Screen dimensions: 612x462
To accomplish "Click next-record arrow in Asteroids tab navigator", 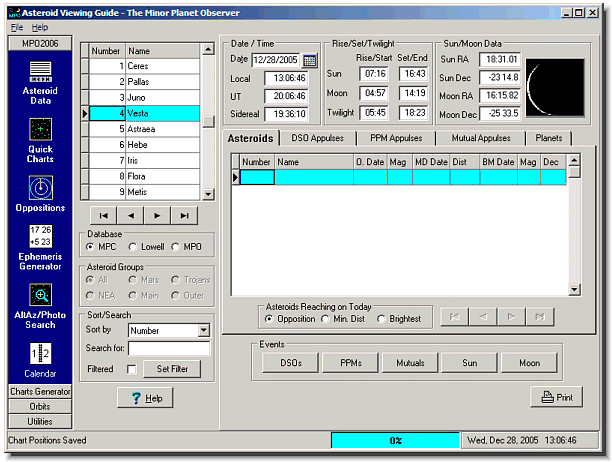I will 511,317.
